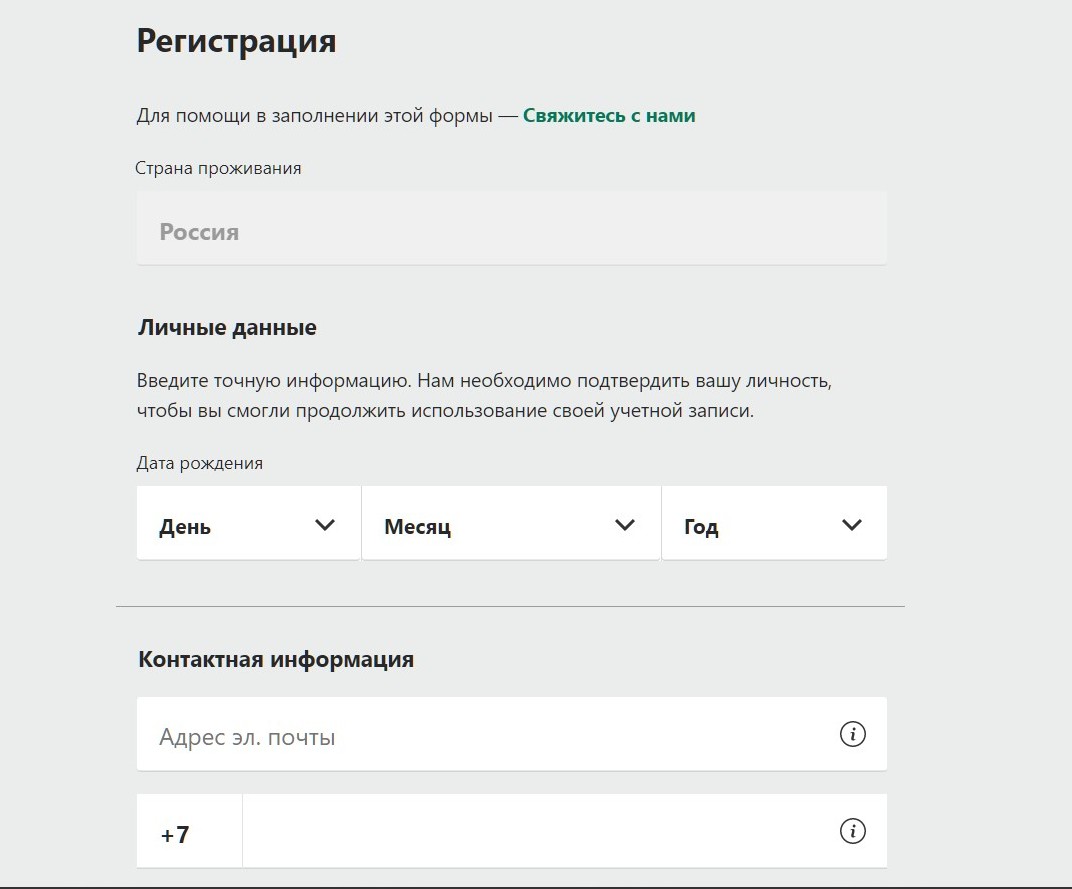Select the +7 country code box

pos(189,831)
